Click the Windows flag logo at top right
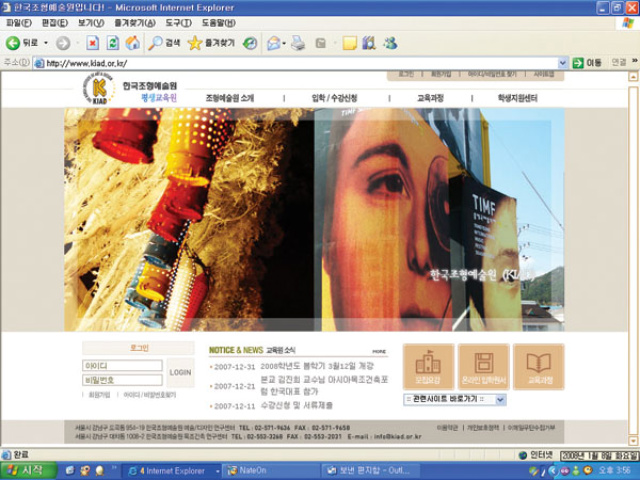Image resolution: width=640 pixels, height=480 pixels. [x=628, y=23]
